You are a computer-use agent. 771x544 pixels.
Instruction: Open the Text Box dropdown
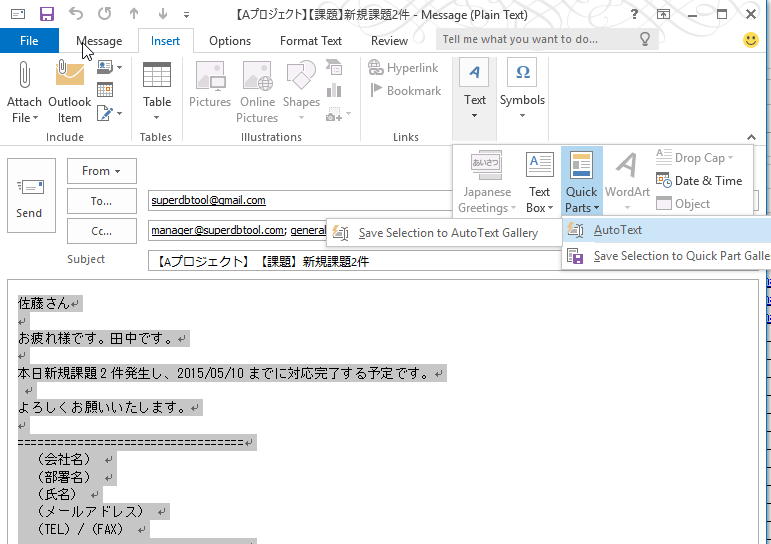pyautogui.click(x=539, y=182)
